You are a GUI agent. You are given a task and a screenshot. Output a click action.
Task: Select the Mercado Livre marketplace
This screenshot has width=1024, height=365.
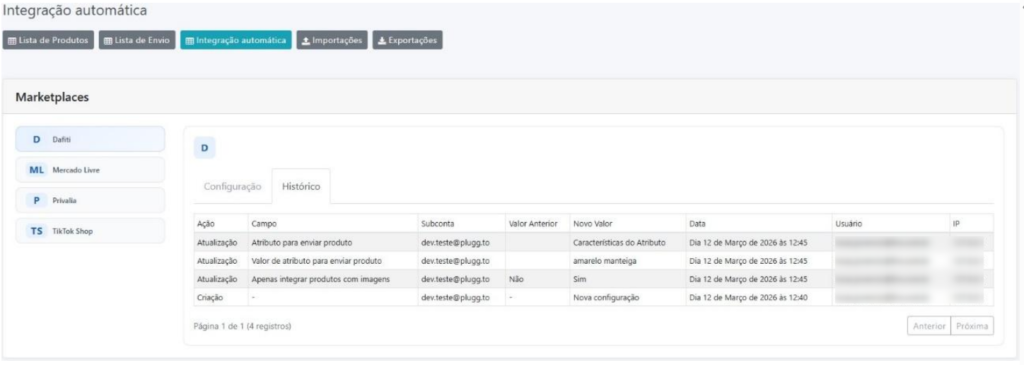(x=90, y=170)
